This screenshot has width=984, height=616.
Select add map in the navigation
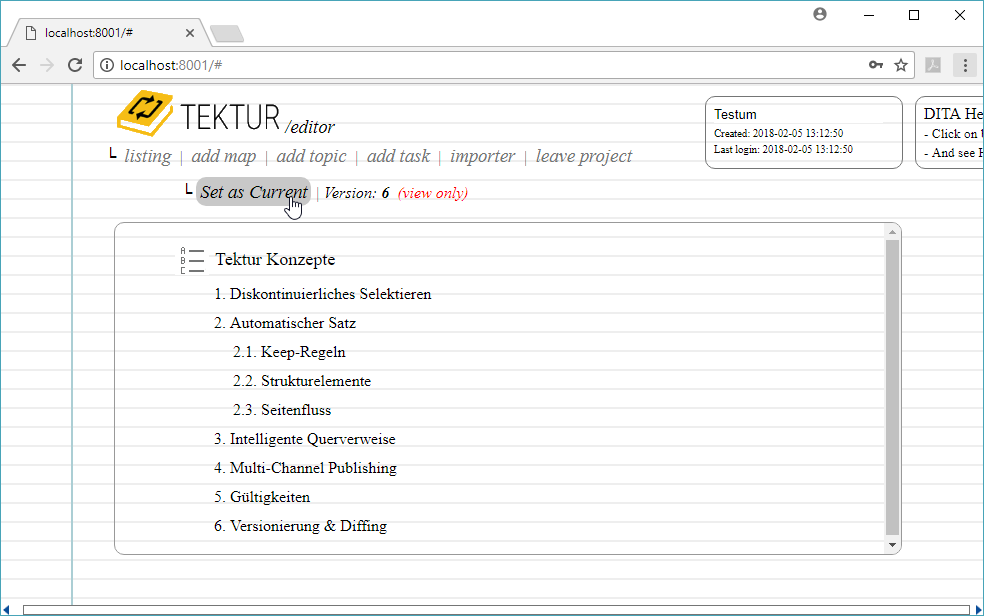click(x=223, y=156)
